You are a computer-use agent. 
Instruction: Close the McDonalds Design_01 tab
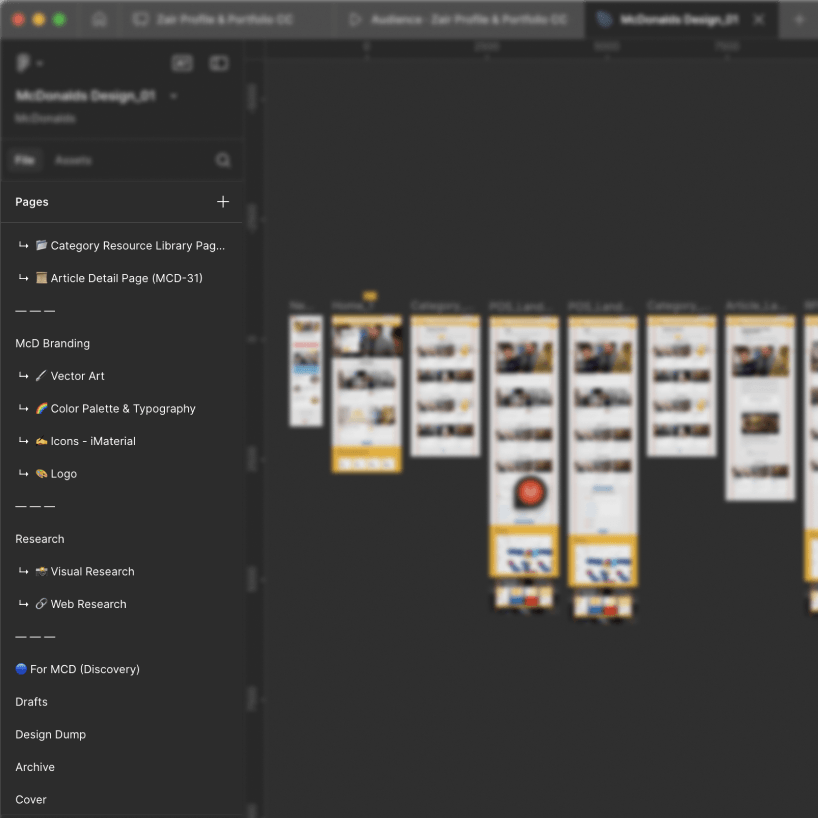point(759,20)
